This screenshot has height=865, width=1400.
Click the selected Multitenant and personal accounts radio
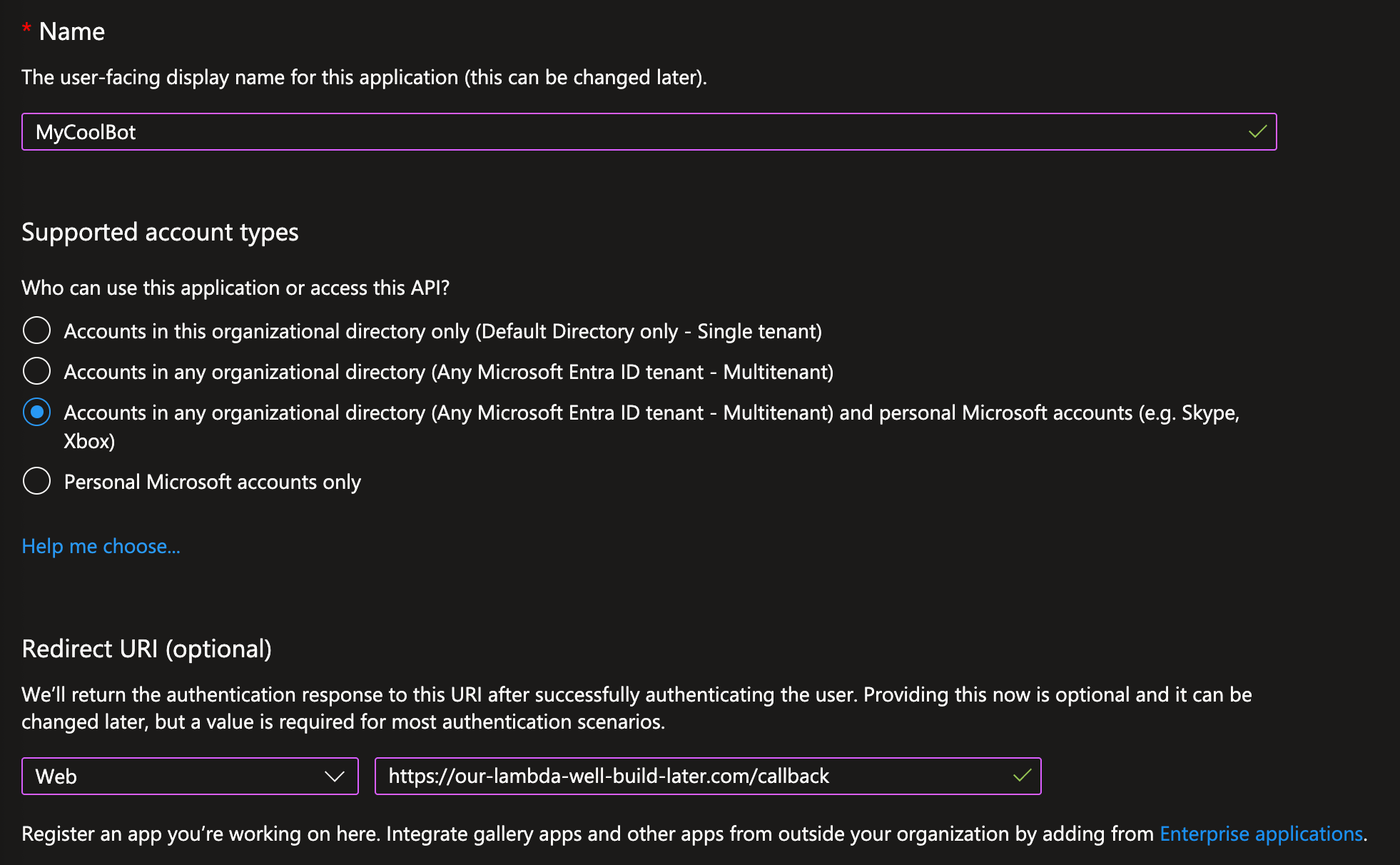[37, 413]
